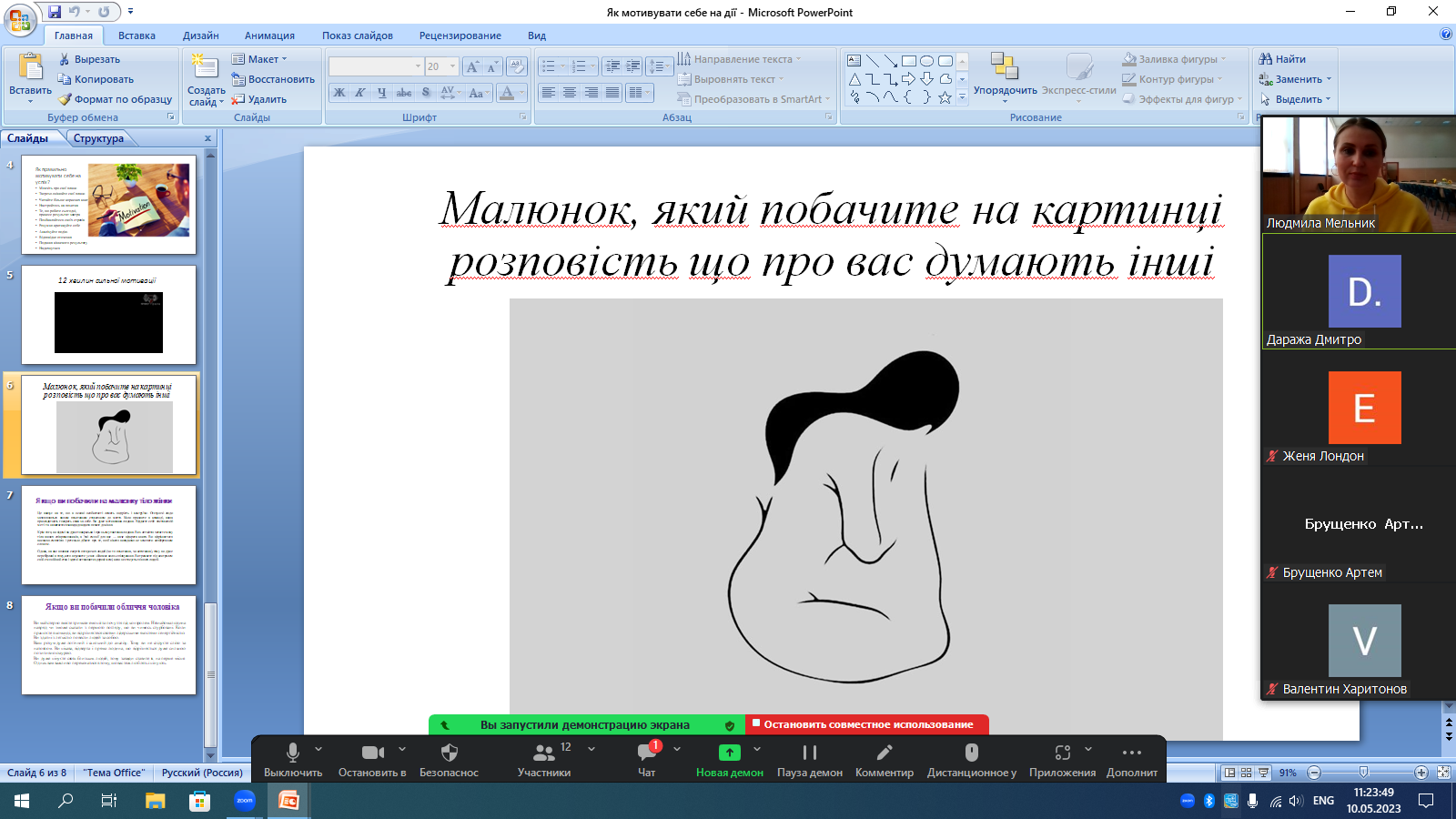The width and height of the screenshot is (1456, 819).
Task: Toggle justify paragraph alignment
Action: tap(612, 93)
